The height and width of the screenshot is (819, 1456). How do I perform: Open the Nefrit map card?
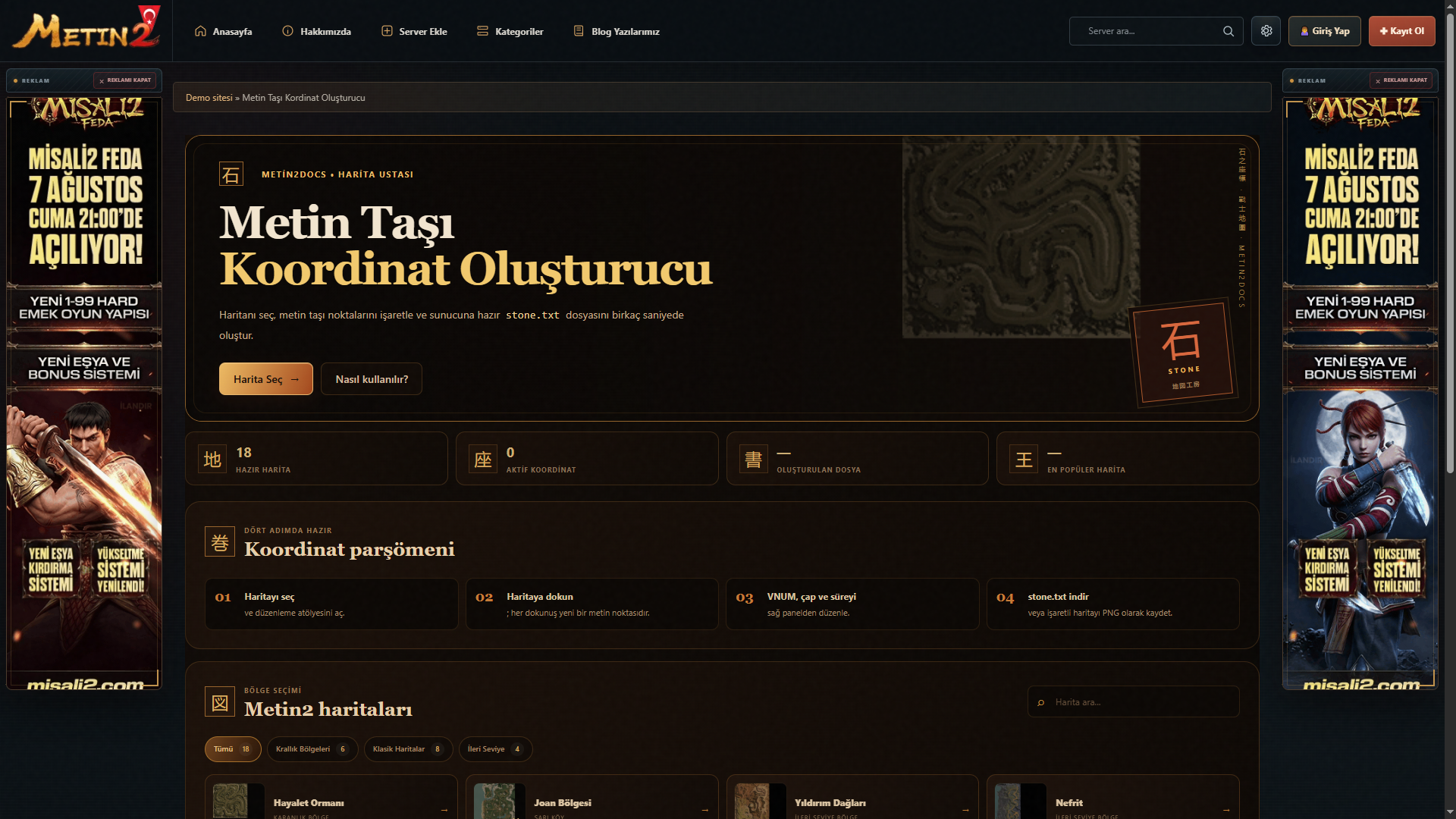click(1113, 797)
